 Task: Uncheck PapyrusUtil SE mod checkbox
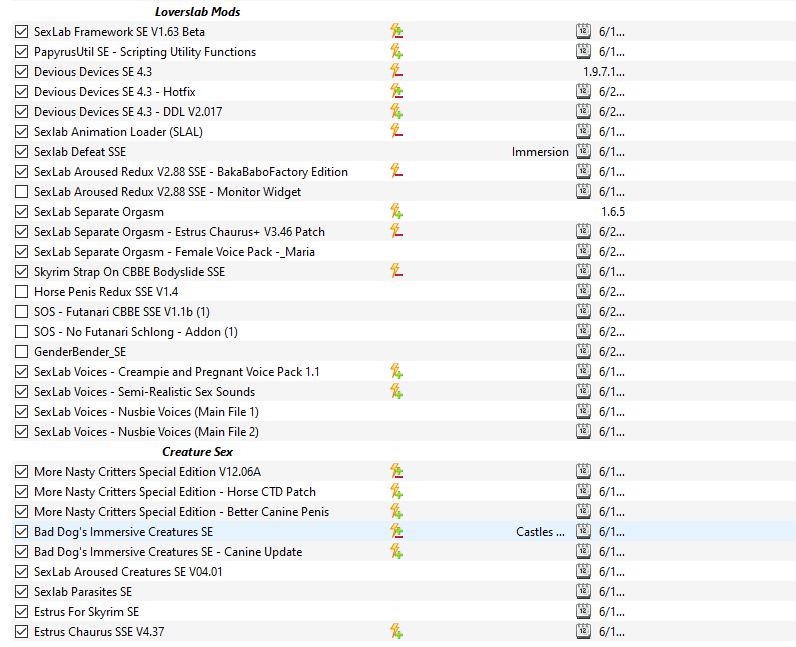coord(21,51)
